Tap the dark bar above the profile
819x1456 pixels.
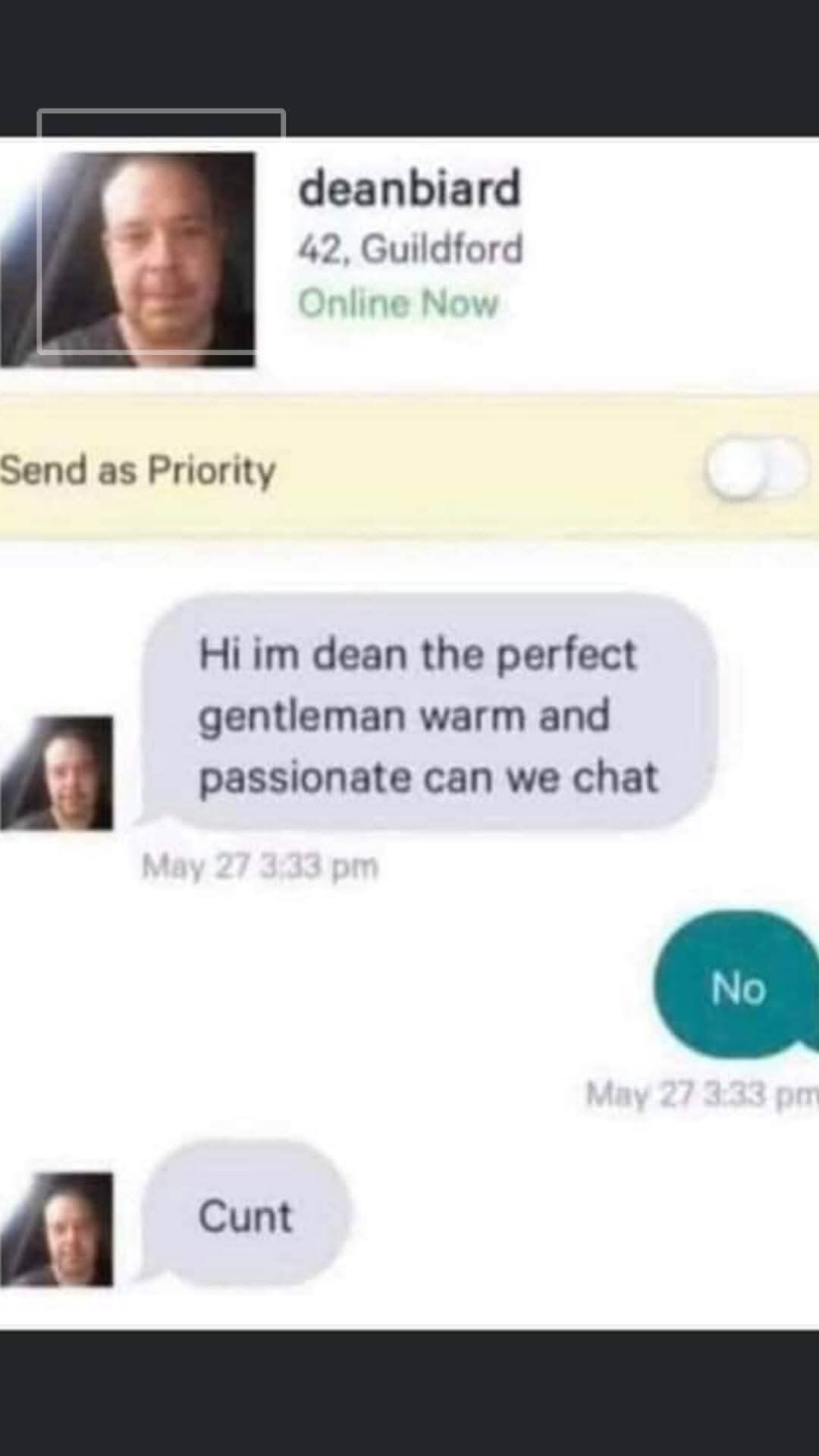click(409, 68)
